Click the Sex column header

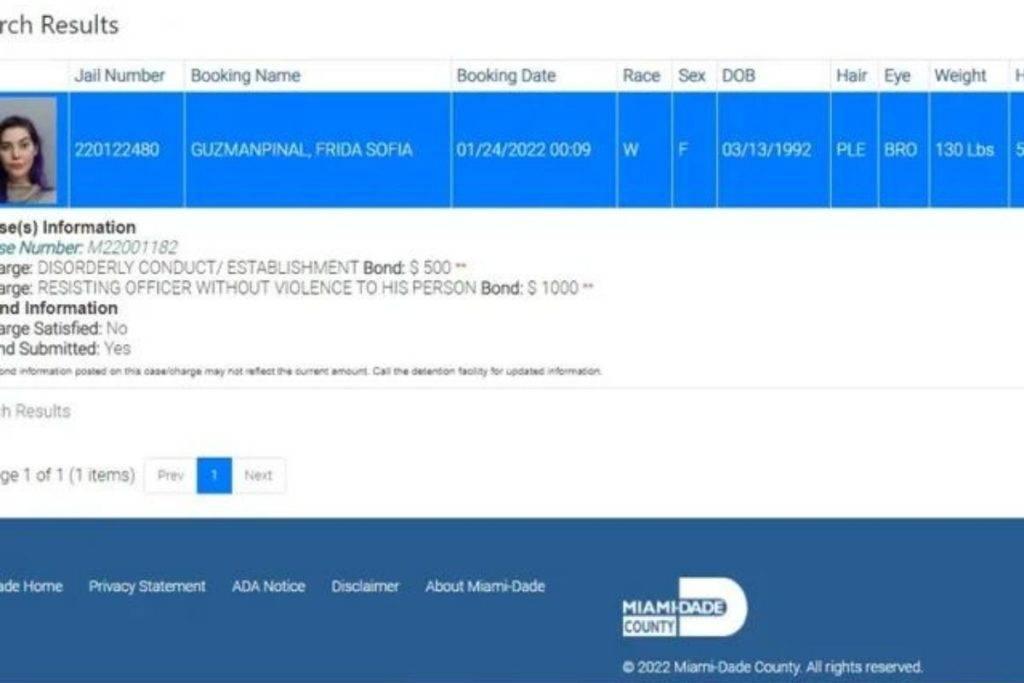[x=691, y=76]
